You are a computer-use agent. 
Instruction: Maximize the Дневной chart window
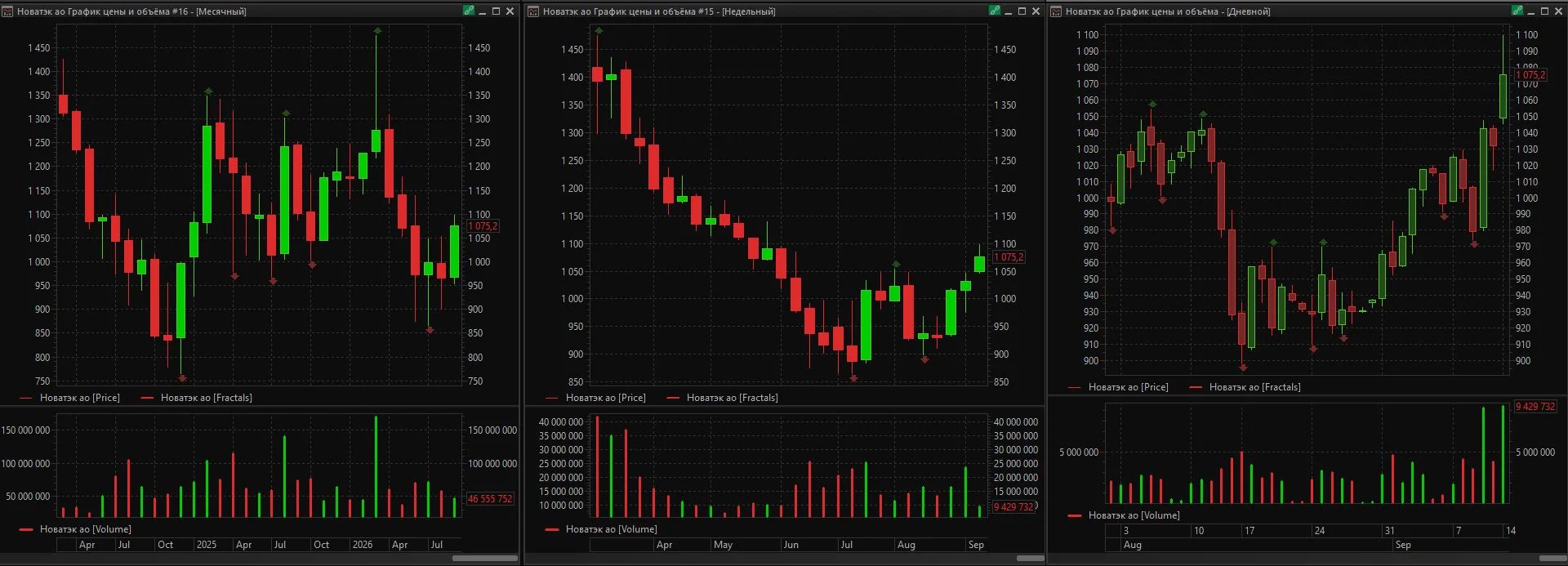1544,11
